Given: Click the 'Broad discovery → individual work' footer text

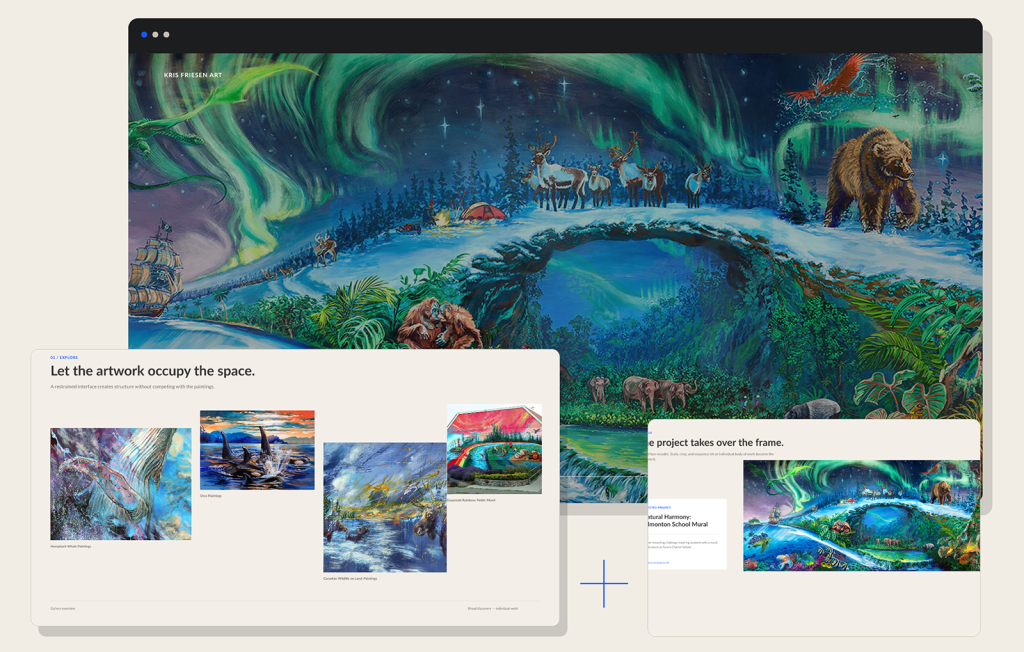Looking at the screenshot, I should [x=492, y=608].
